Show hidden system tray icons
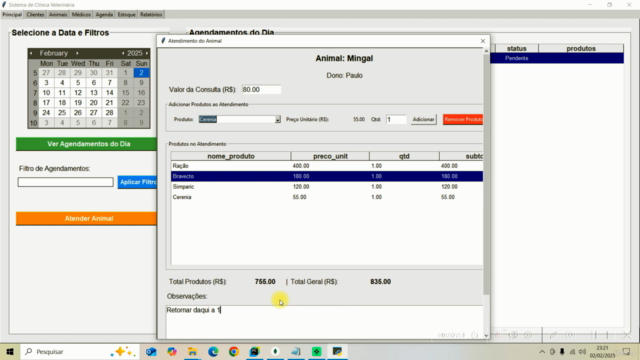 point(542,351)
